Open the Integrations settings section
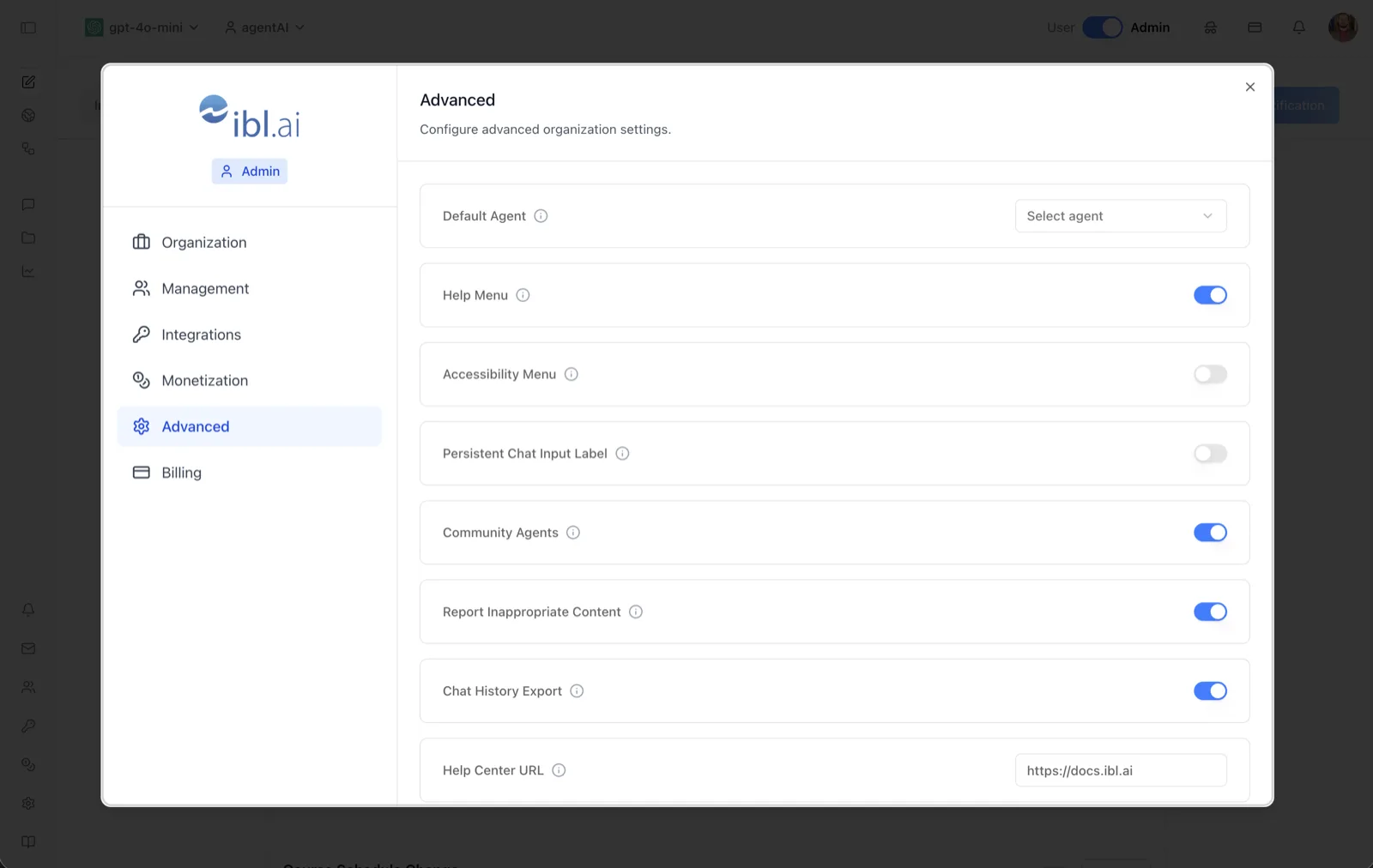This screenshot has width=1373, height=868. (x=249, y=335)
